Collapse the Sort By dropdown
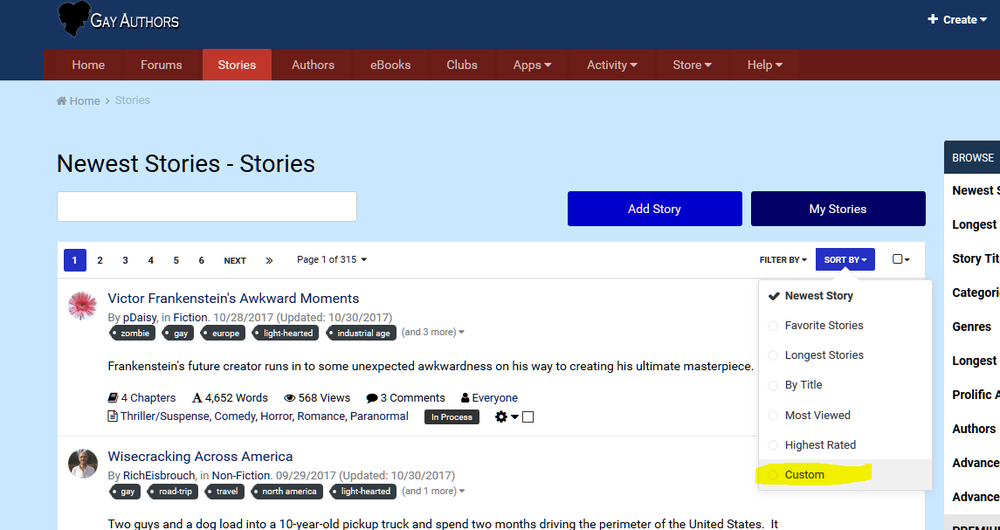 tap(845, 260)
